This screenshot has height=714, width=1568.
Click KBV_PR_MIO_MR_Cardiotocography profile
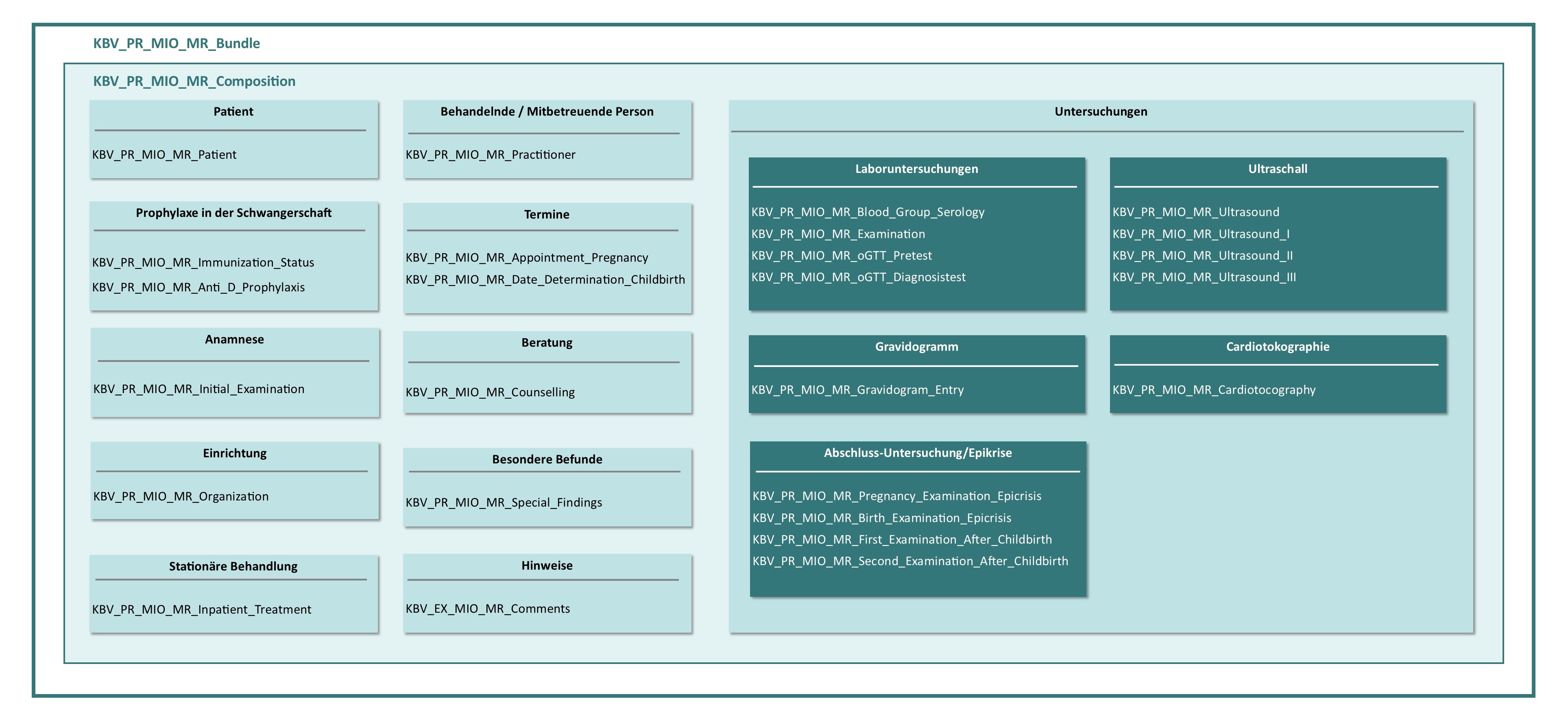[x=1214, y=390]
